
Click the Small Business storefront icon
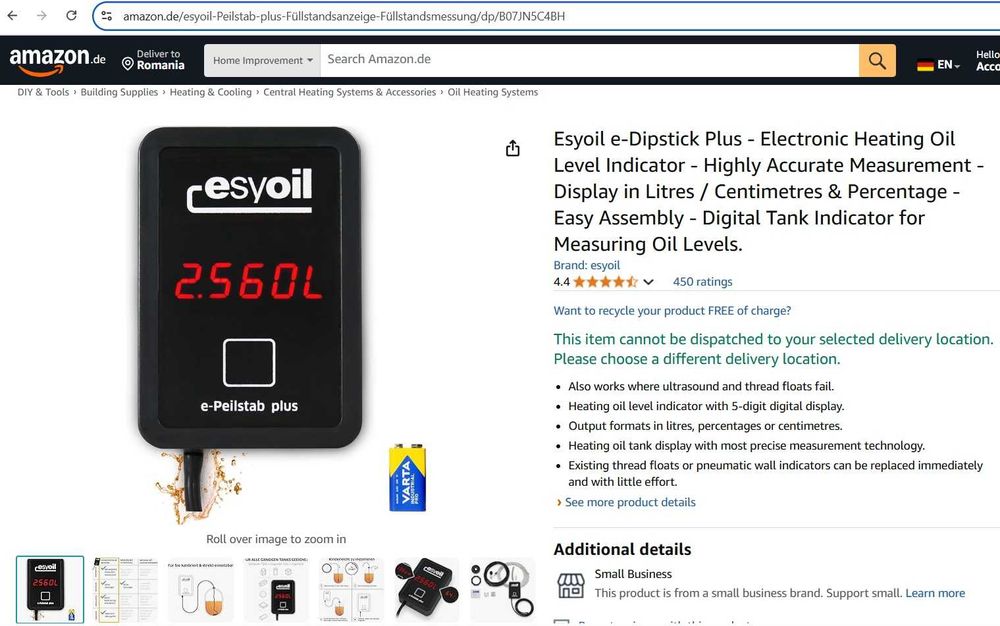(571, 585)
